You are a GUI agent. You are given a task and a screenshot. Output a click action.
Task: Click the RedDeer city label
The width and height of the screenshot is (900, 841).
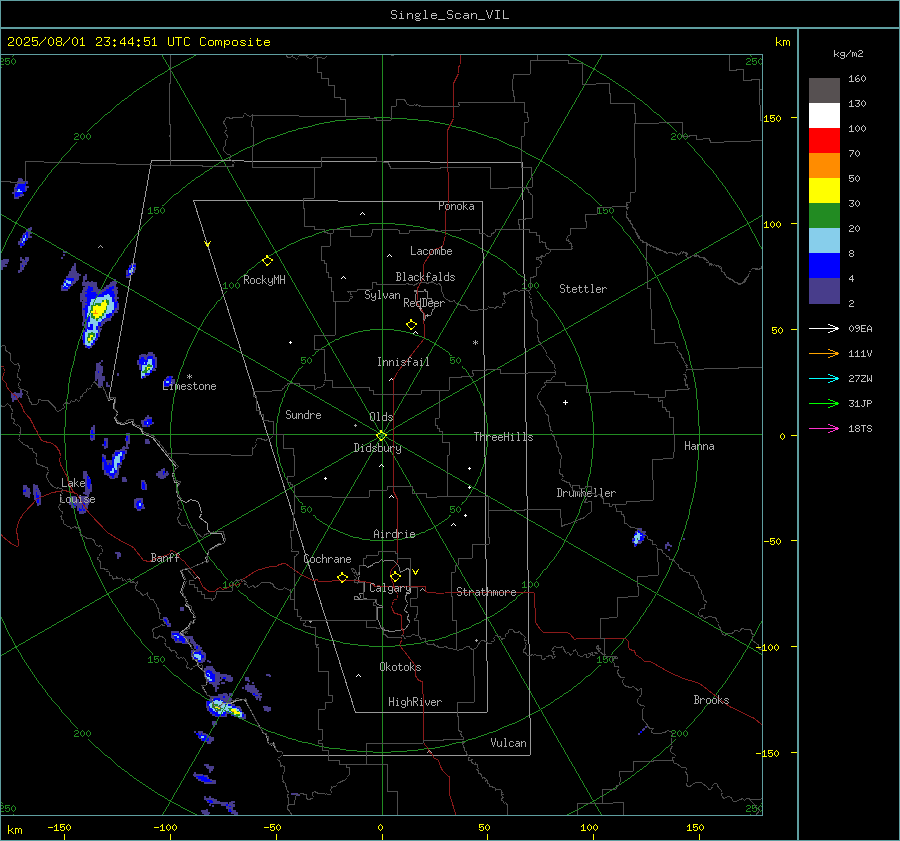(x=424, y=303)
